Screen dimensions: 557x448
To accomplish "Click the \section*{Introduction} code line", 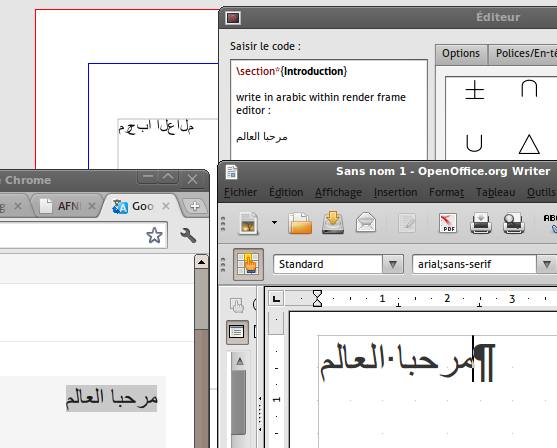I will coord(291,71).
